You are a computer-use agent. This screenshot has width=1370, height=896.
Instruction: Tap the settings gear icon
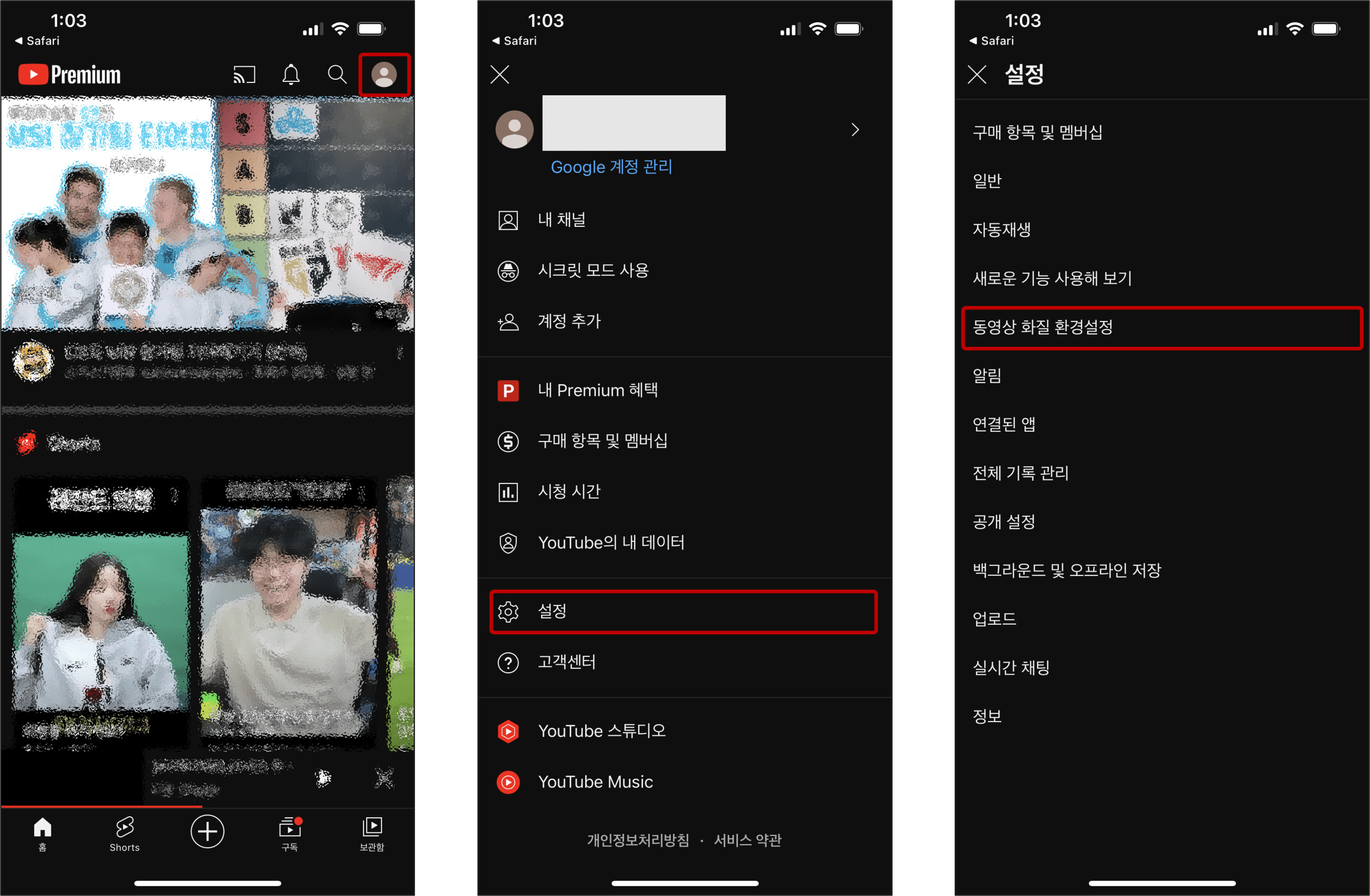pyautogui.click(x=508, y=612)
